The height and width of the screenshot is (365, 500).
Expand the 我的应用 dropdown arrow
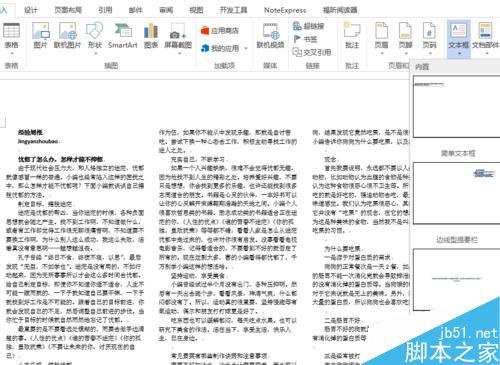[x=246, y=49]
